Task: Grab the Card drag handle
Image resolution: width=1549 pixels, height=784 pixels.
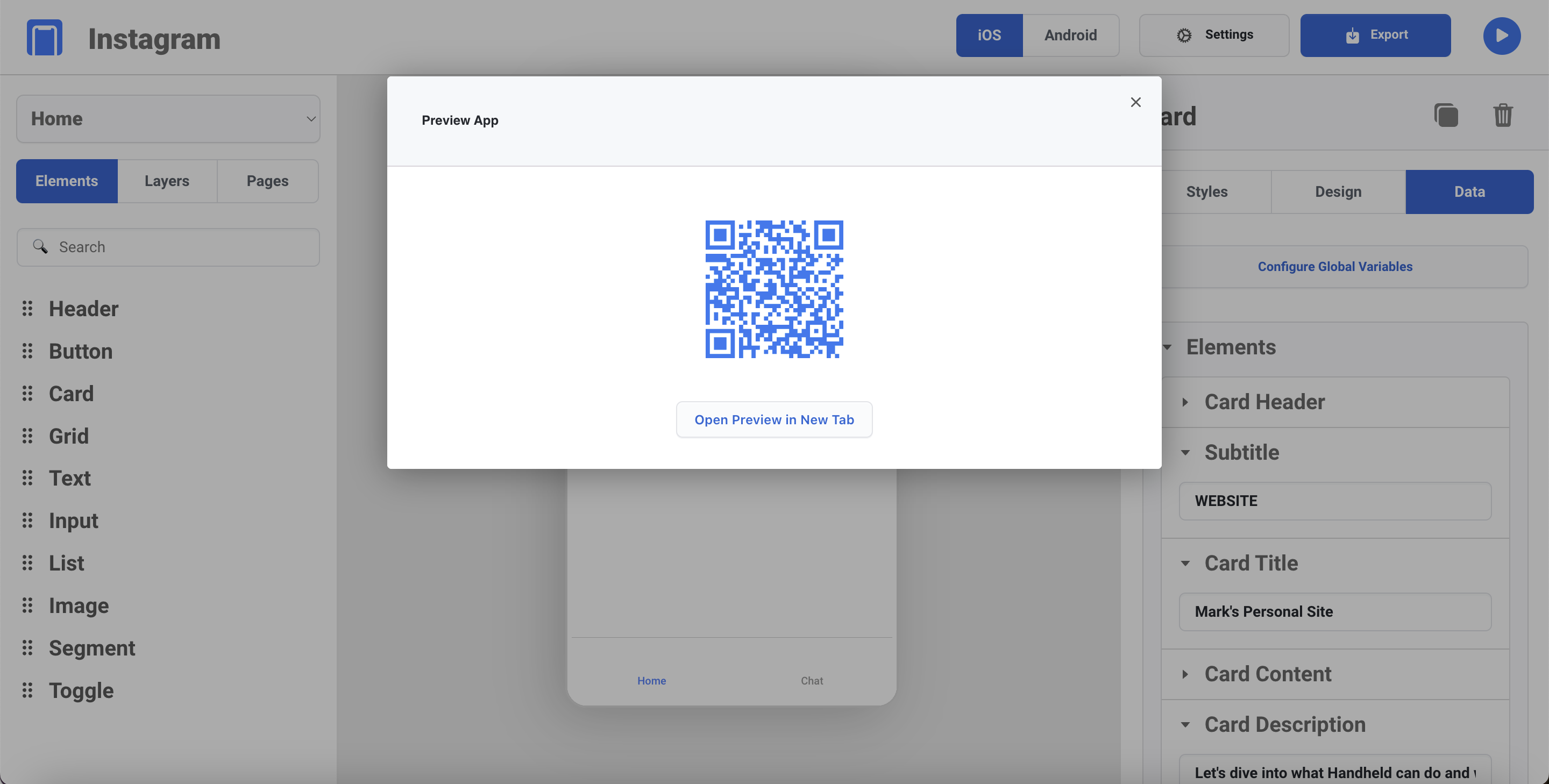Action: 27,393
